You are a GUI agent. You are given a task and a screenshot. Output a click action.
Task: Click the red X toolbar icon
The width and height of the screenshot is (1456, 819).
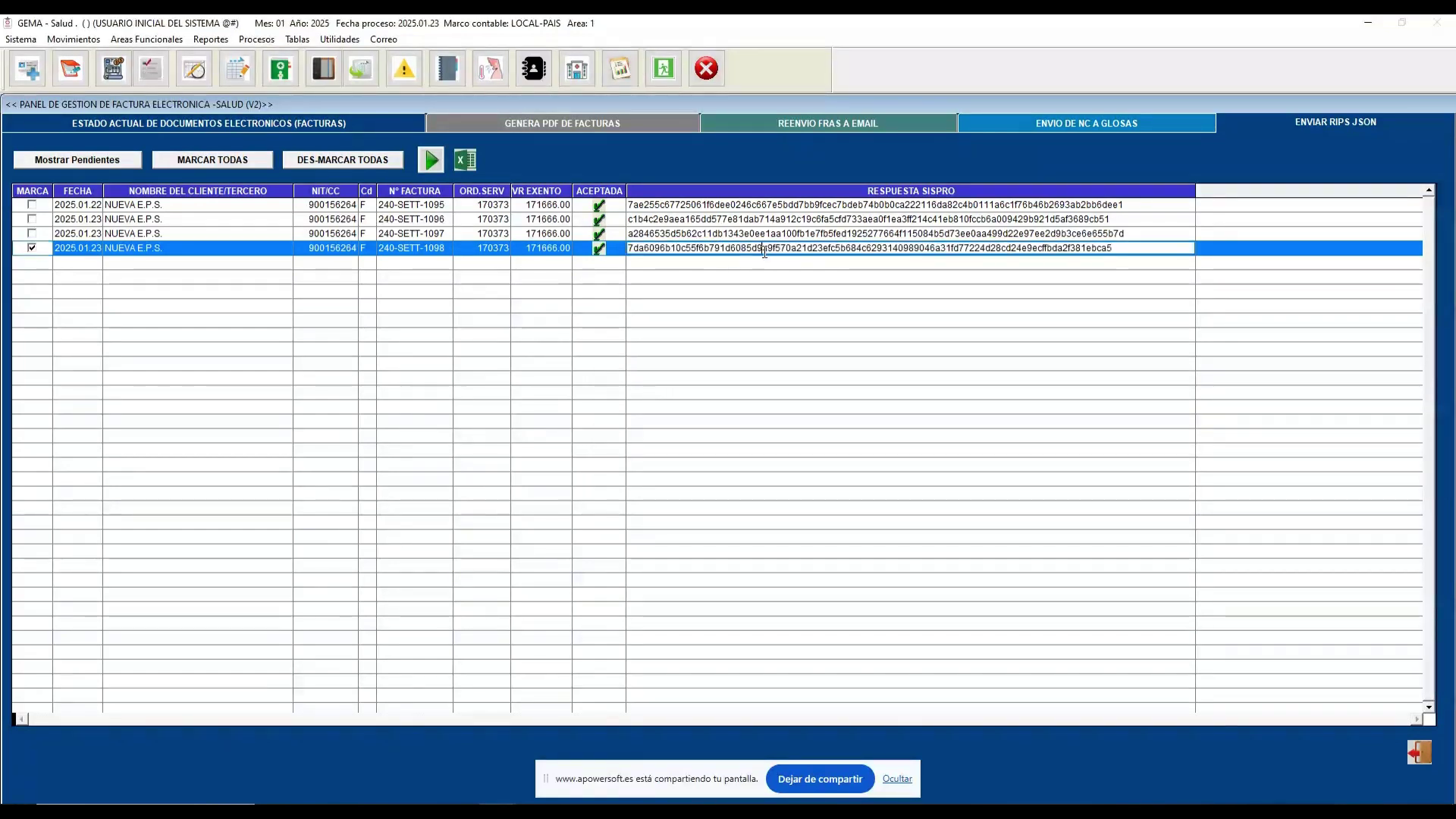click(x=707, y=69)
